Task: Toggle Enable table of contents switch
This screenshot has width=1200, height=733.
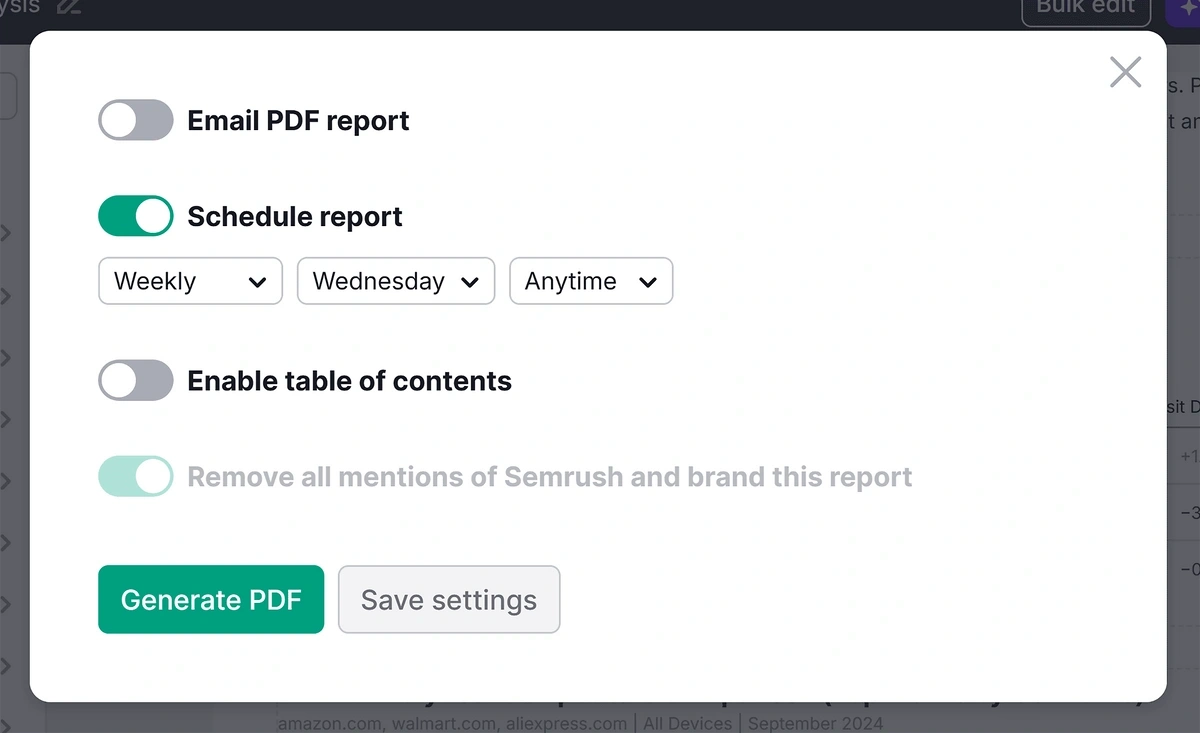Action: (136, 380)
